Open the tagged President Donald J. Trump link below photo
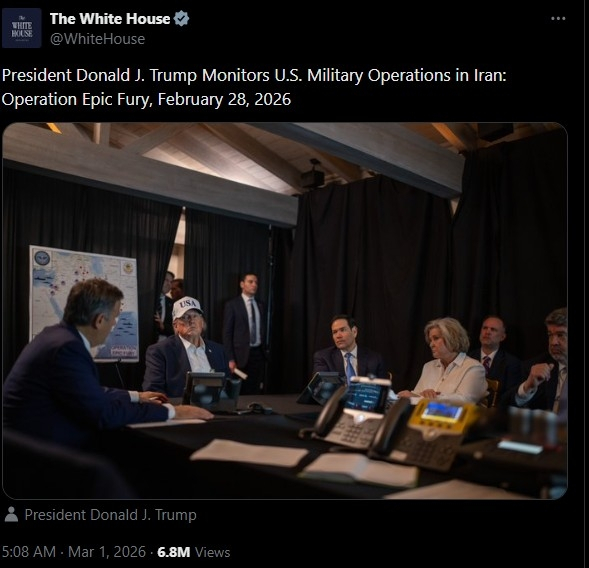Screen dimensions: 589x568 point(110,515)
